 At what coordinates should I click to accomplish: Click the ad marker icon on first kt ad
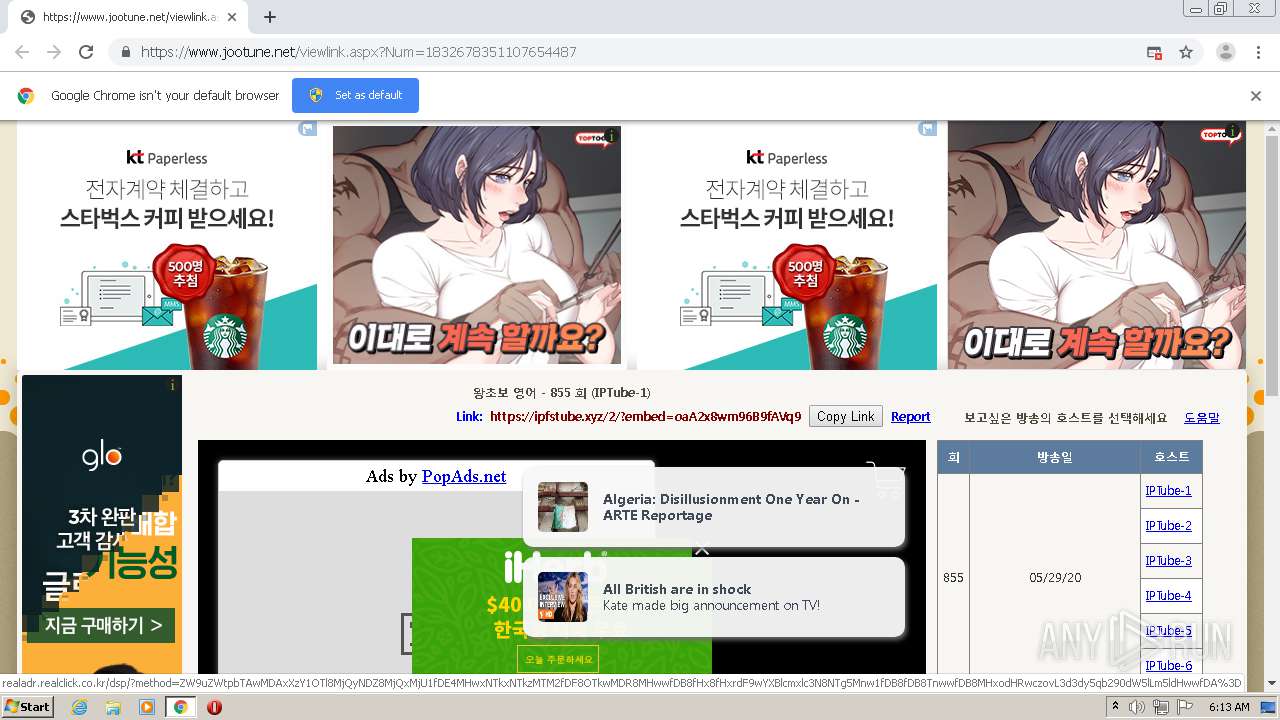tap(308, 129)
